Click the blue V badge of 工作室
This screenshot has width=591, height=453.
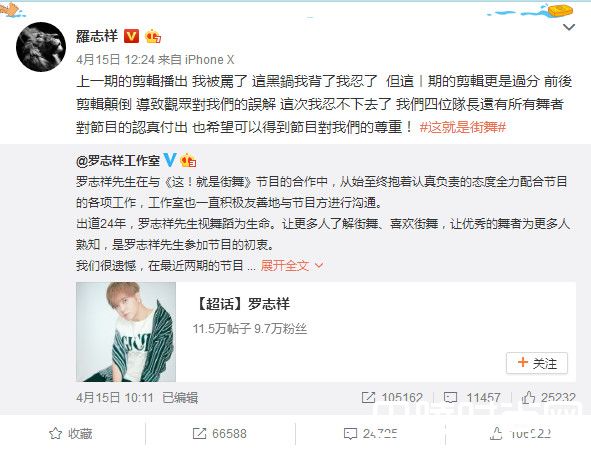pyautogui.click(x=170, y=160)
